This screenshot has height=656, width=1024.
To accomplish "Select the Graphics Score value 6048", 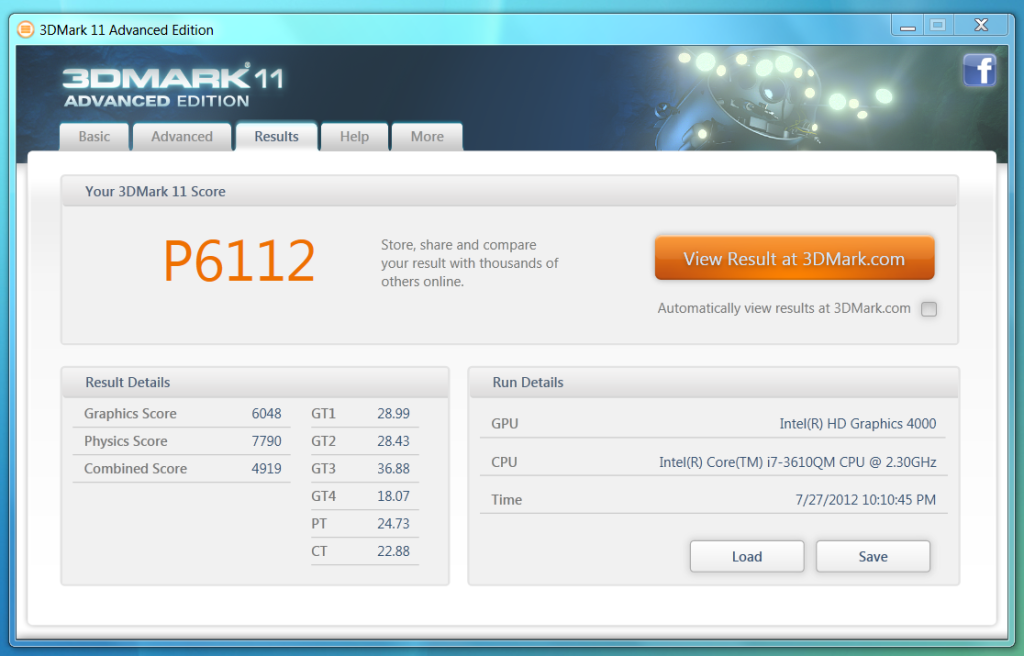I will (266, 414).
